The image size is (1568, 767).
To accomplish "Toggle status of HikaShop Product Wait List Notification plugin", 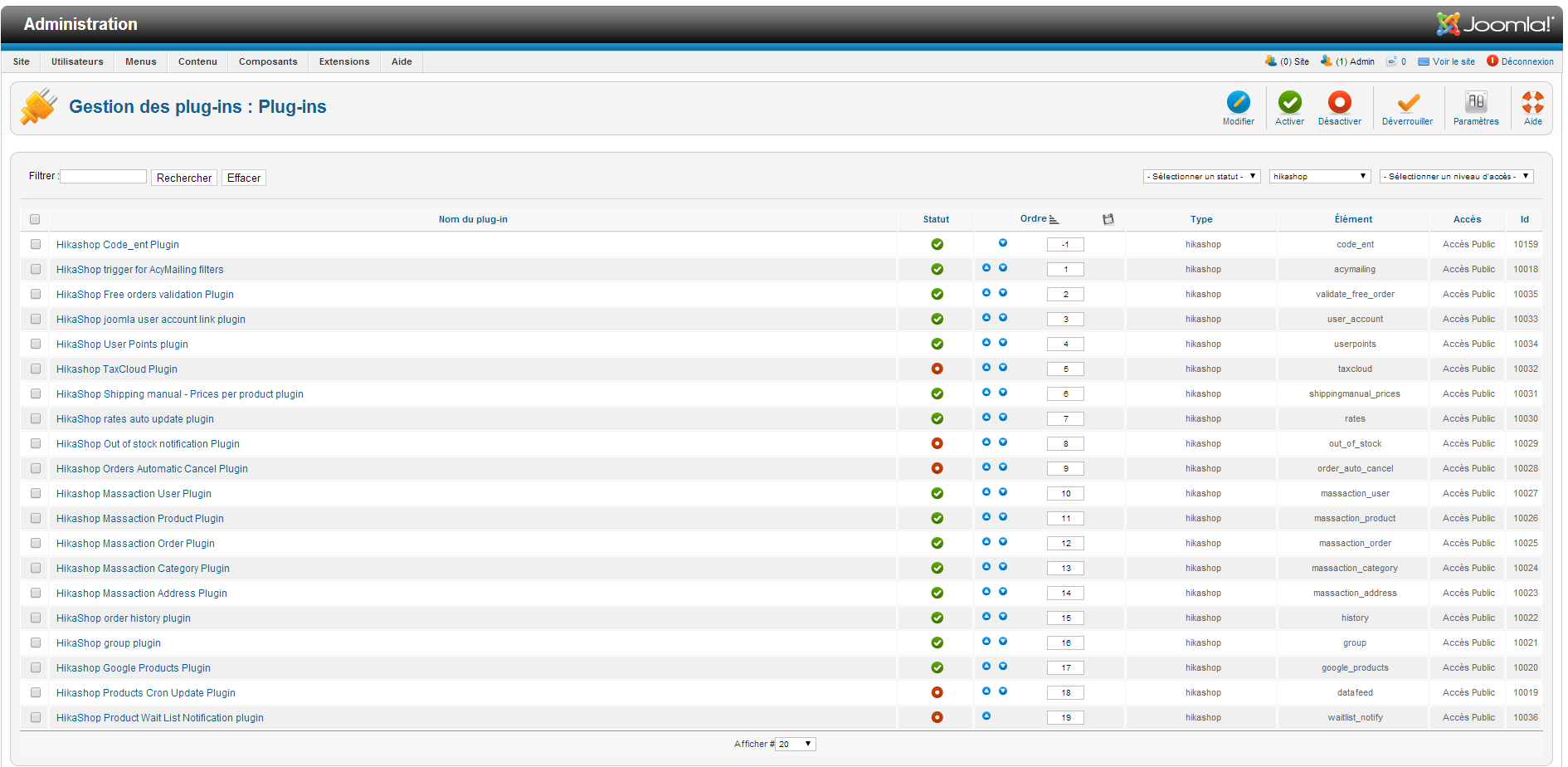I will (937, 717).
